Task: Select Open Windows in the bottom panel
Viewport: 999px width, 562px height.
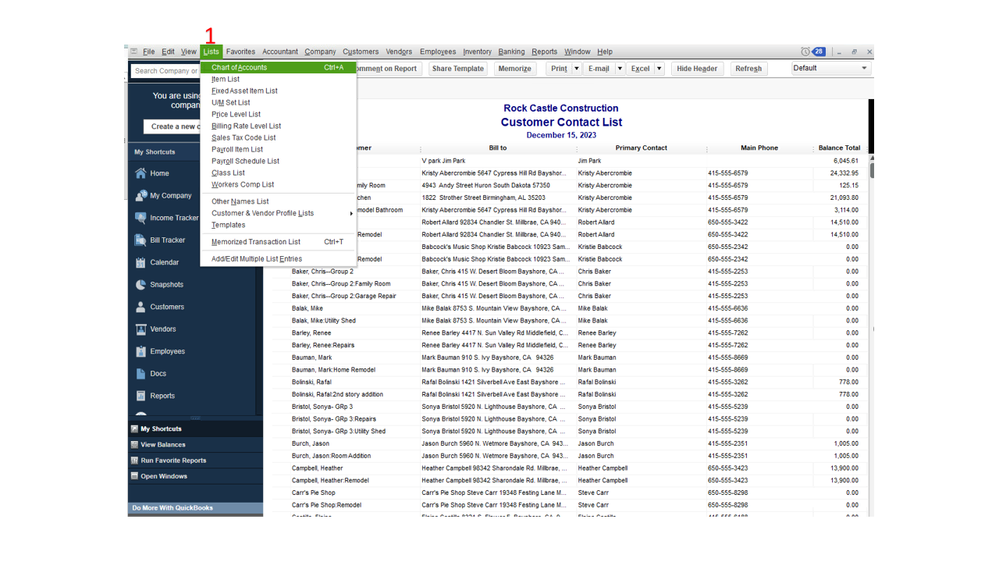Action: click(195, 477)
